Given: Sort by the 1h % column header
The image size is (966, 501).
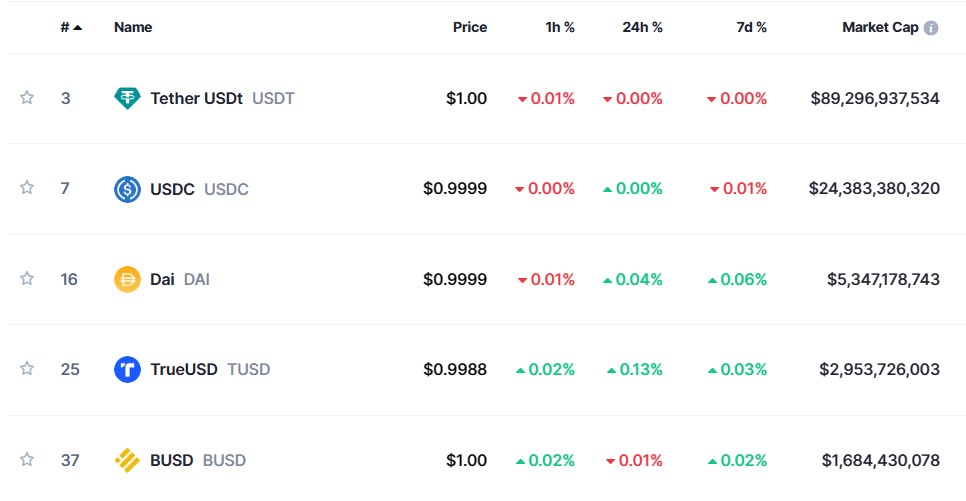Looking at the screenshot, I should (559, 27).
